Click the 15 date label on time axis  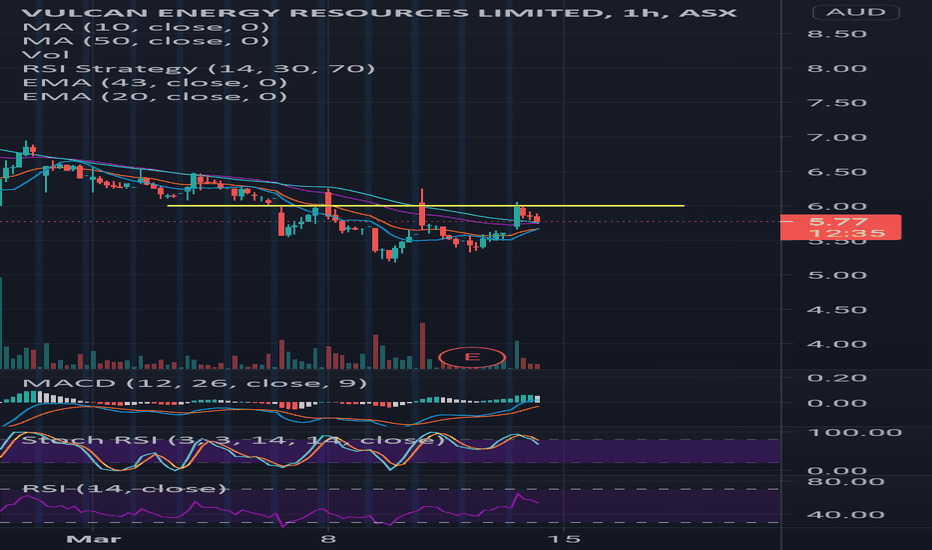click(564, 539)
